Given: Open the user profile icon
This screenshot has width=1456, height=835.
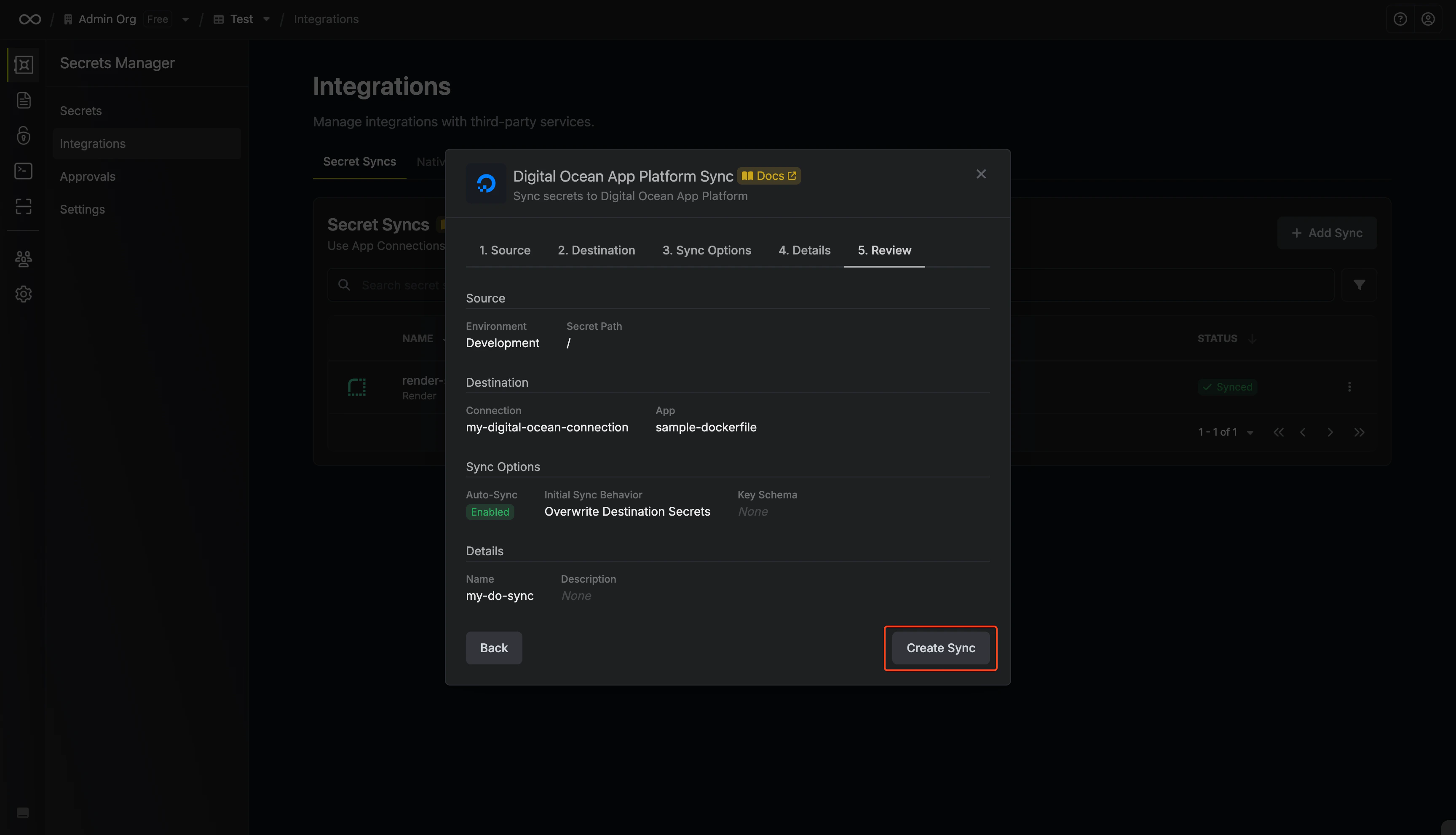Looking at the screenshot, I should coord(1428,19).
